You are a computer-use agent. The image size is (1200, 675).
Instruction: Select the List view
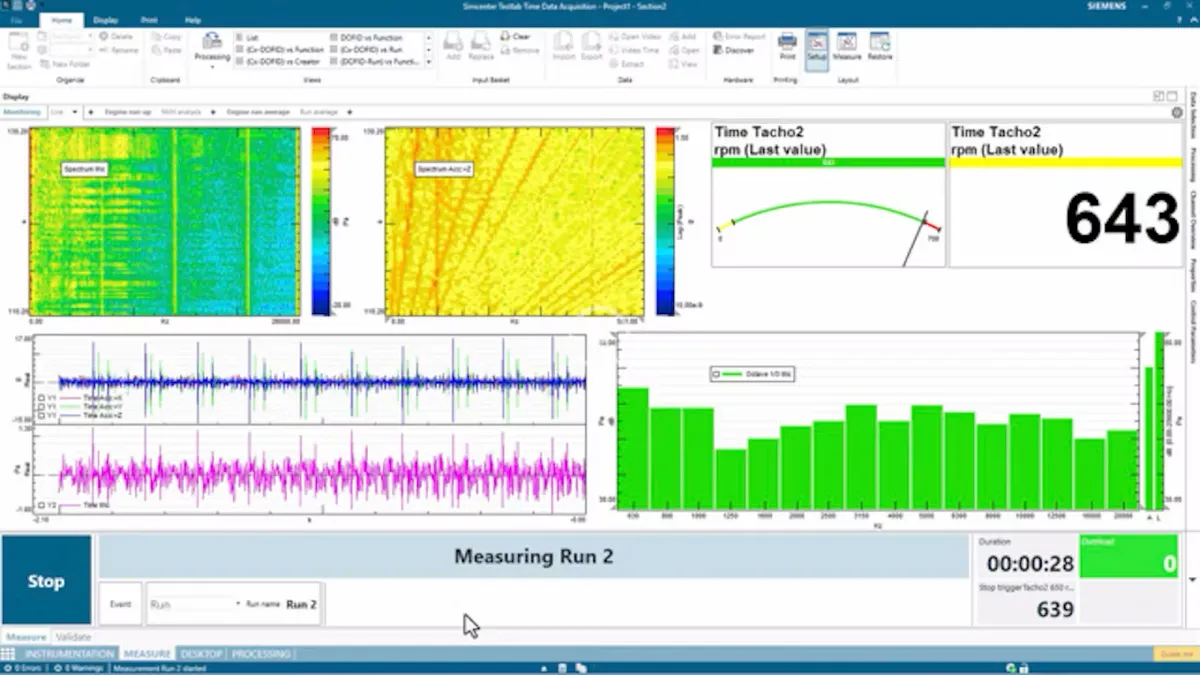pos(246,37)
